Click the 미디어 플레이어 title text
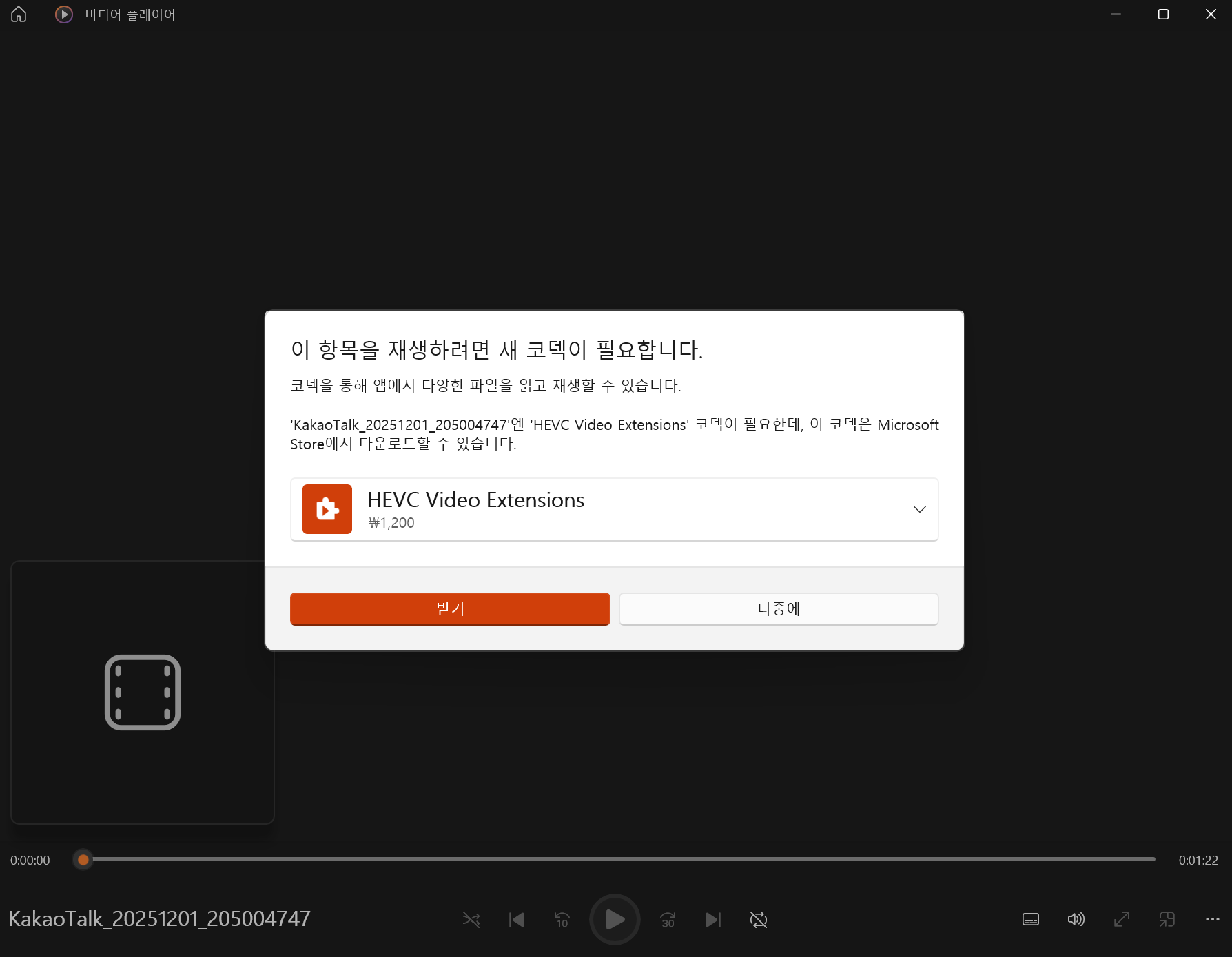Image resolution: width=1232 pixels, height=957 pixels. [x=130, y=14]
